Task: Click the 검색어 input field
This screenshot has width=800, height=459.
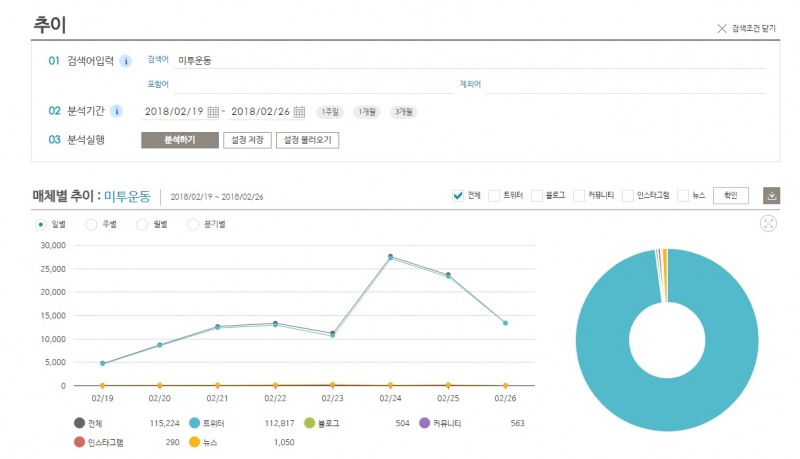Action: (470, 60)
